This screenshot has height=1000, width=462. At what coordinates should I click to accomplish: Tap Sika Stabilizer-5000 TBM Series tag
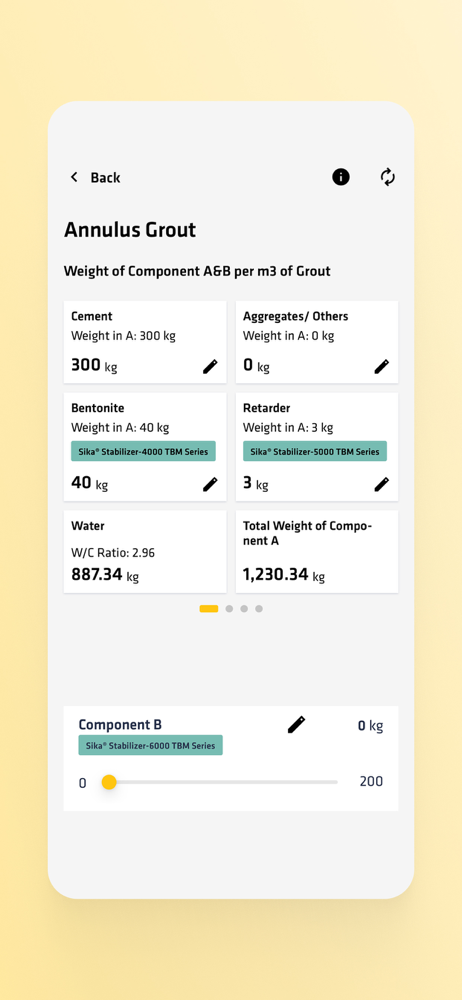click(315, 452)
